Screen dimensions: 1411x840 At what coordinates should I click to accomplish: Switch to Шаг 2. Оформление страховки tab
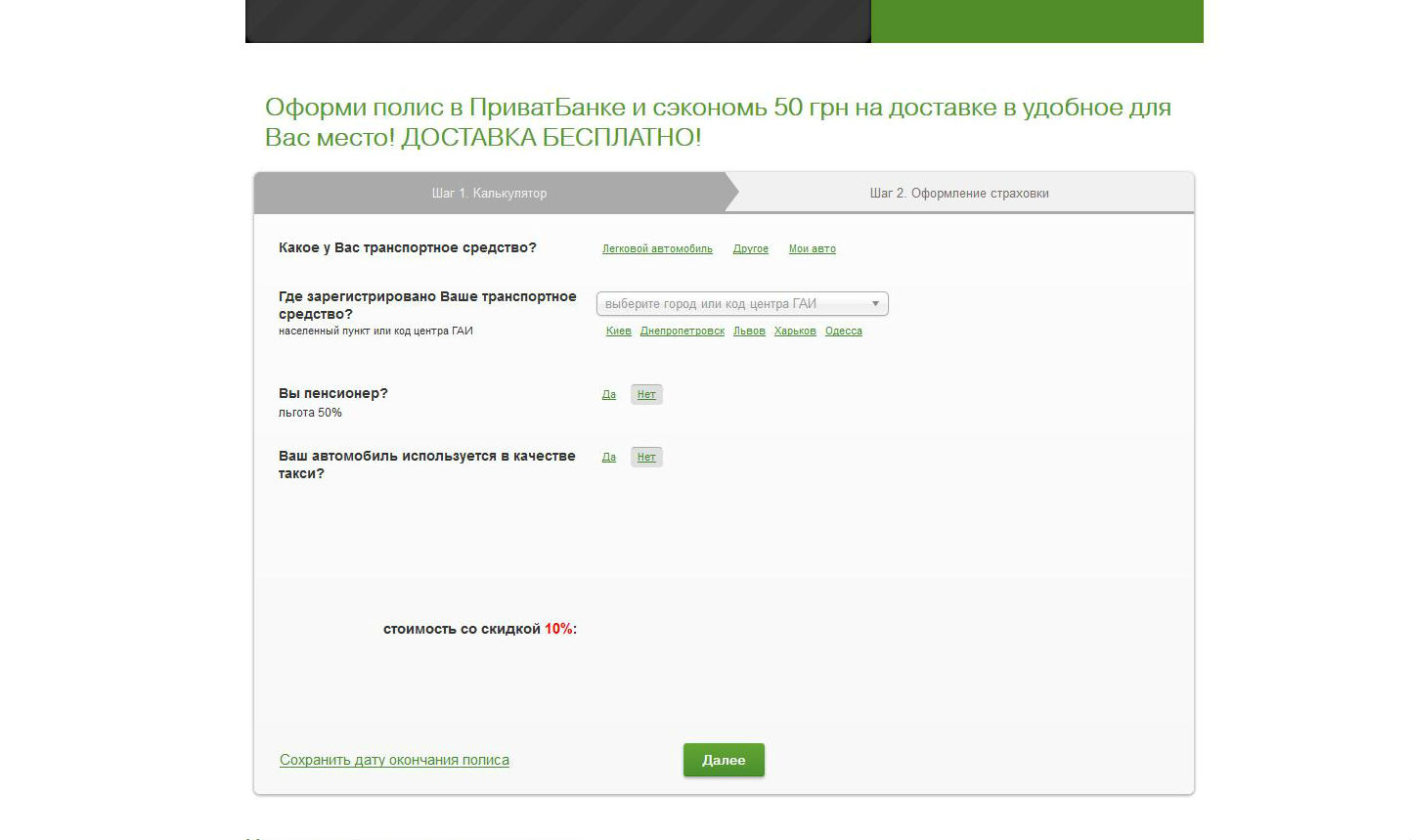click(x=959, y=193)
